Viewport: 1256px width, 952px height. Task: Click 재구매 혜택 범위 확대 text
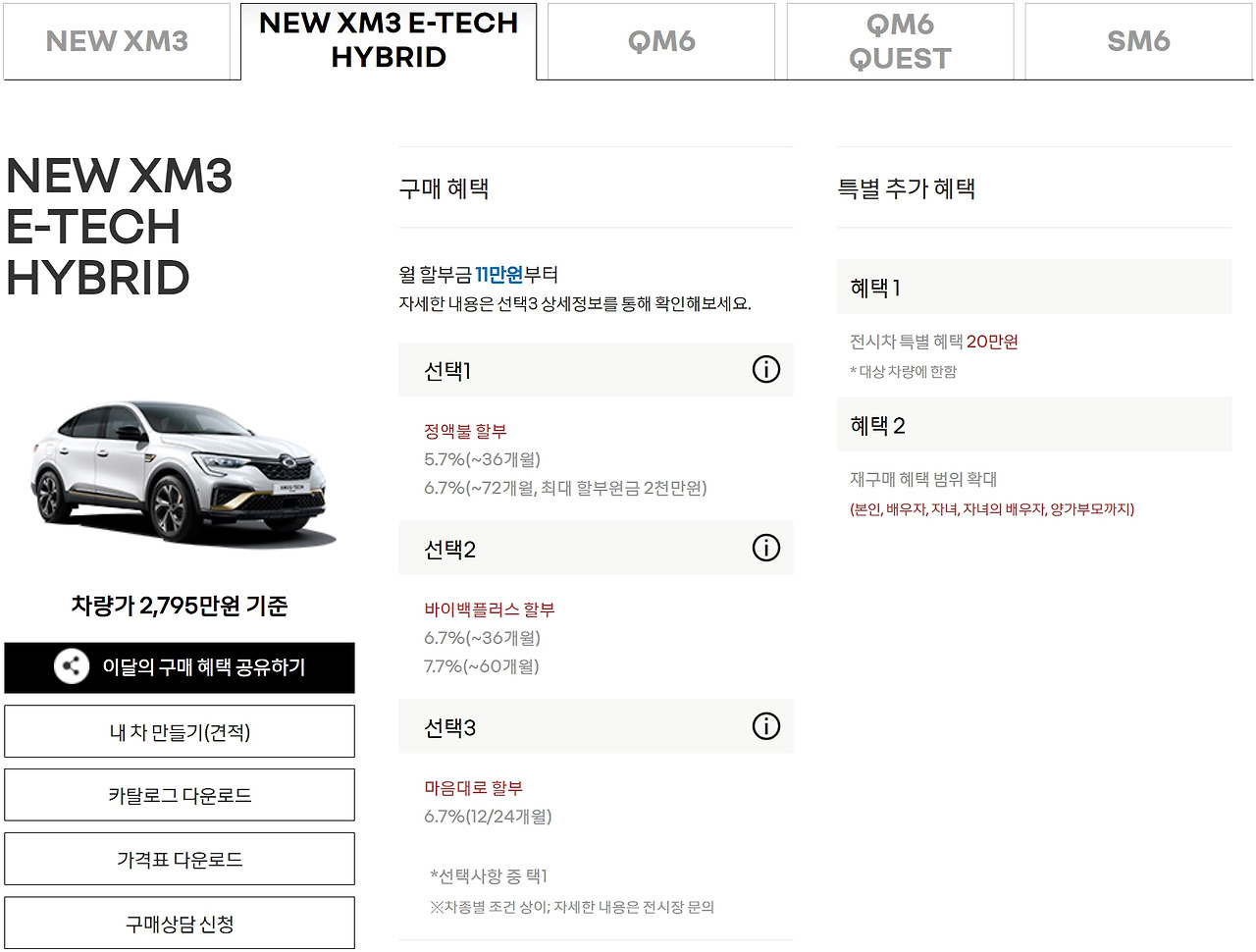coord(923,479)
